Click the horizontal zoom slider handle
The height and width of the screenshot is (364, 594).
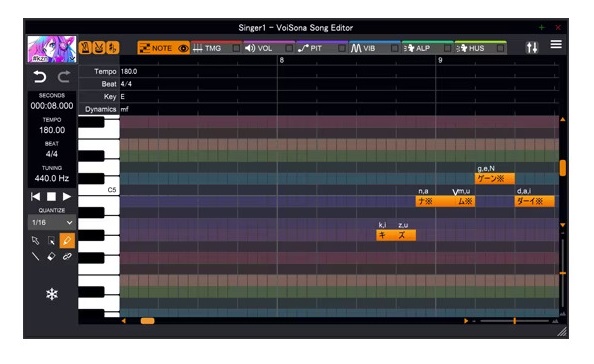coord(514,321)
